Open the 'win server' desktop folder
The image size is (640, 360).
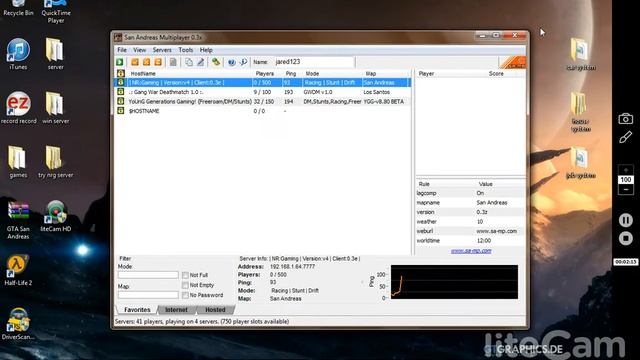(56, 108)
